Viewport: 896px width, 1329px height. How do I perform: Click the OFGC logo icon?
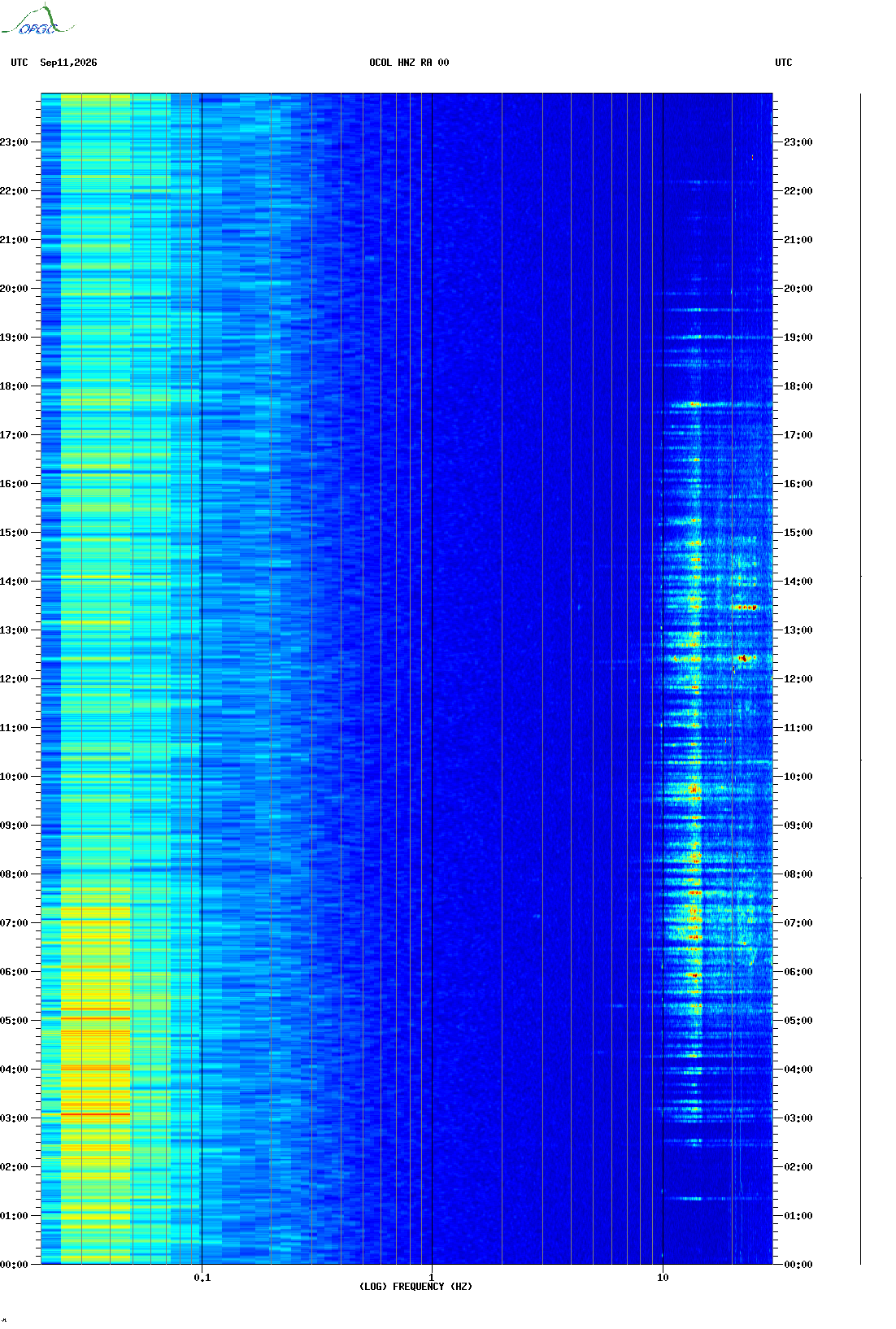coord(37,21)
